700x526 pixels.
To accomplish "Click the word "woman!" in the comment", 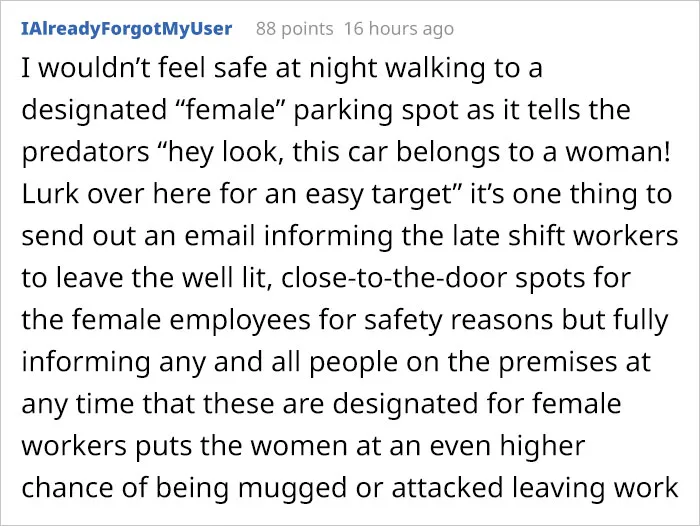I will tap(618, 152).
